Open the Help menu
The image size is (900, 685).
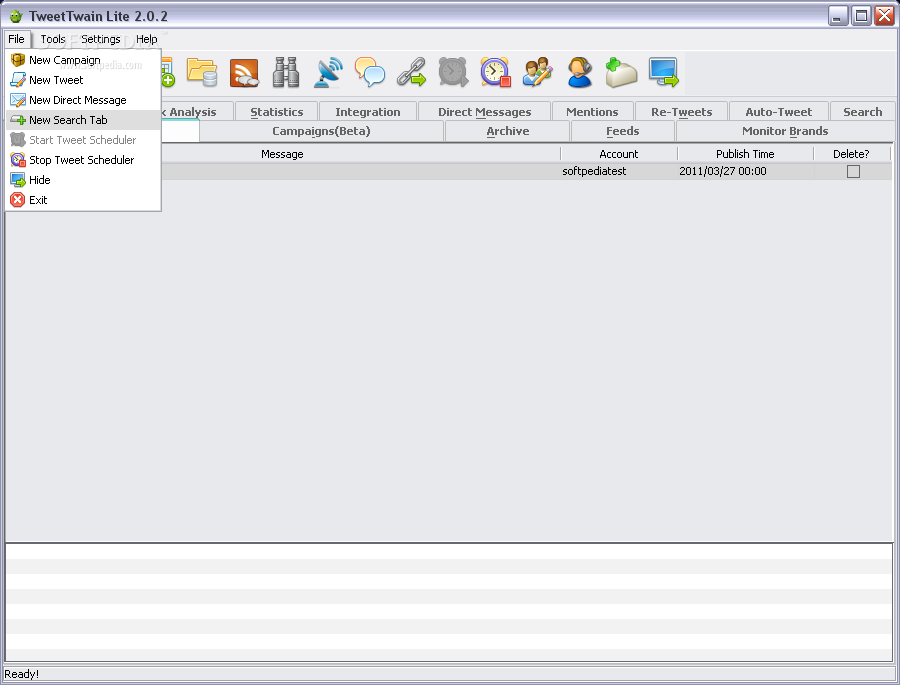point(146,39)
